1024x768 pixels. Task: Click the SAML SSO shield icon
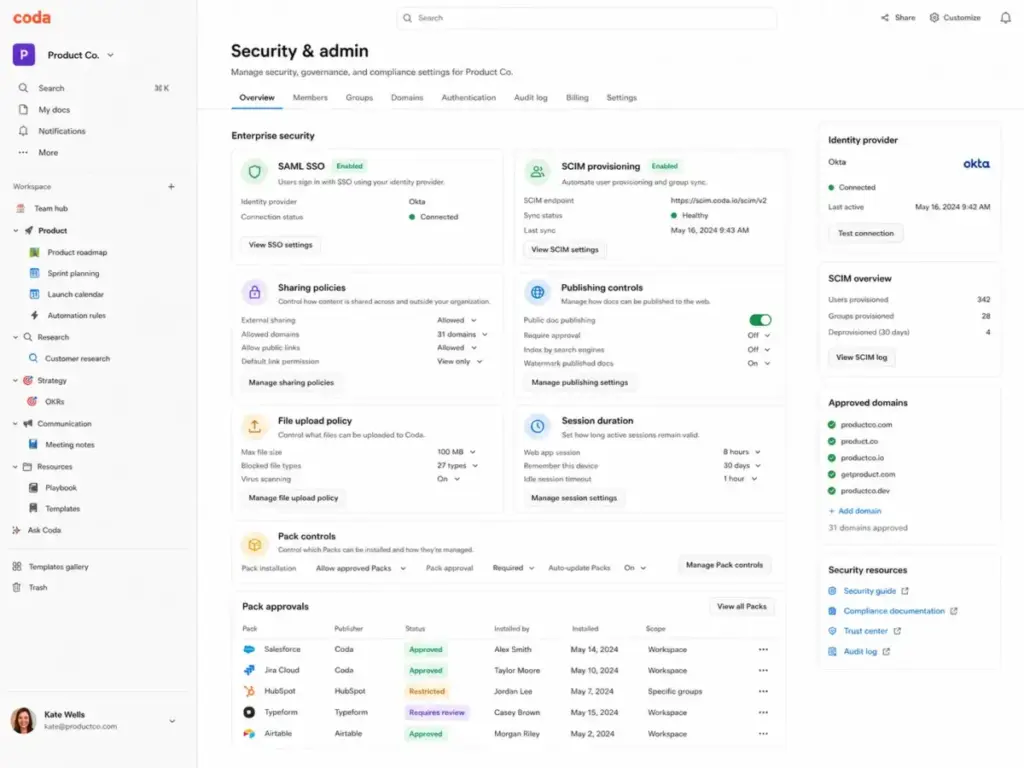[255, 172]
